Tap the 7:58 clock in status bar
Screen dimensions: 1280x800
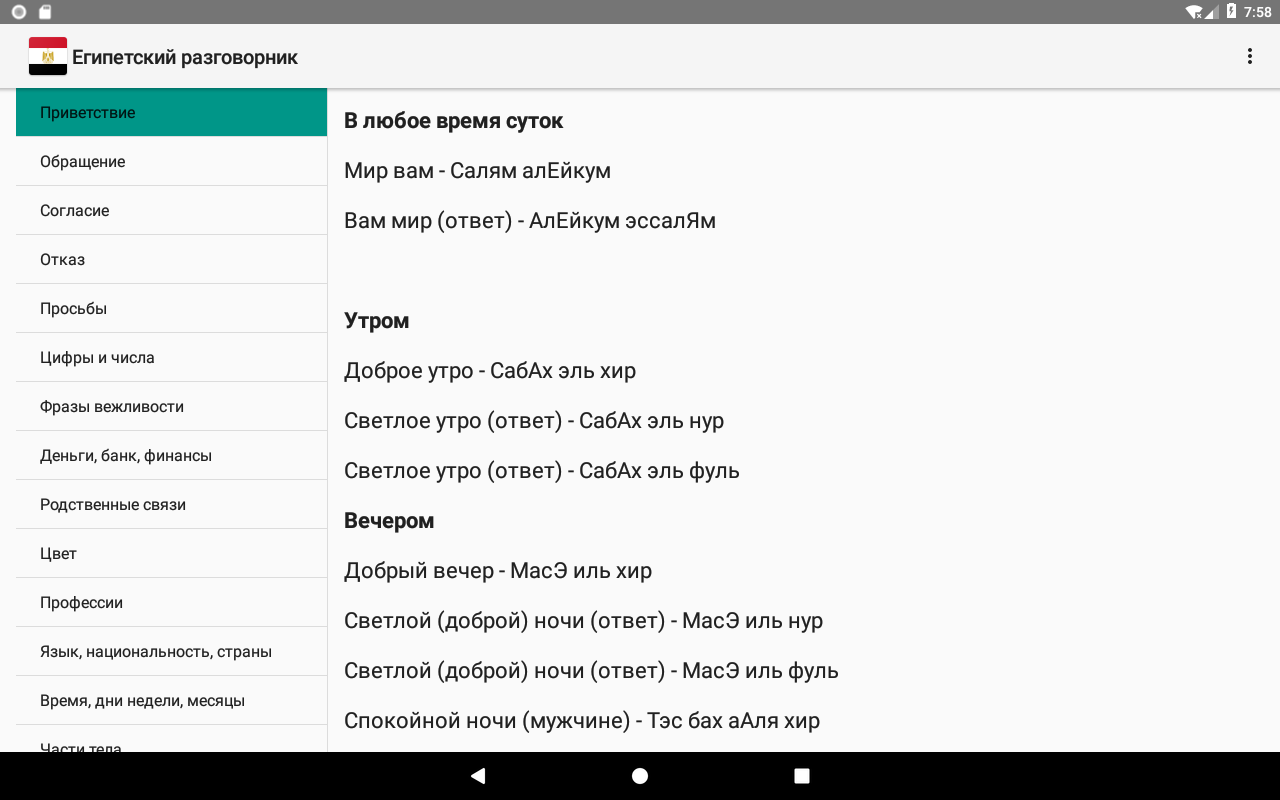[x=1257, y=12]
